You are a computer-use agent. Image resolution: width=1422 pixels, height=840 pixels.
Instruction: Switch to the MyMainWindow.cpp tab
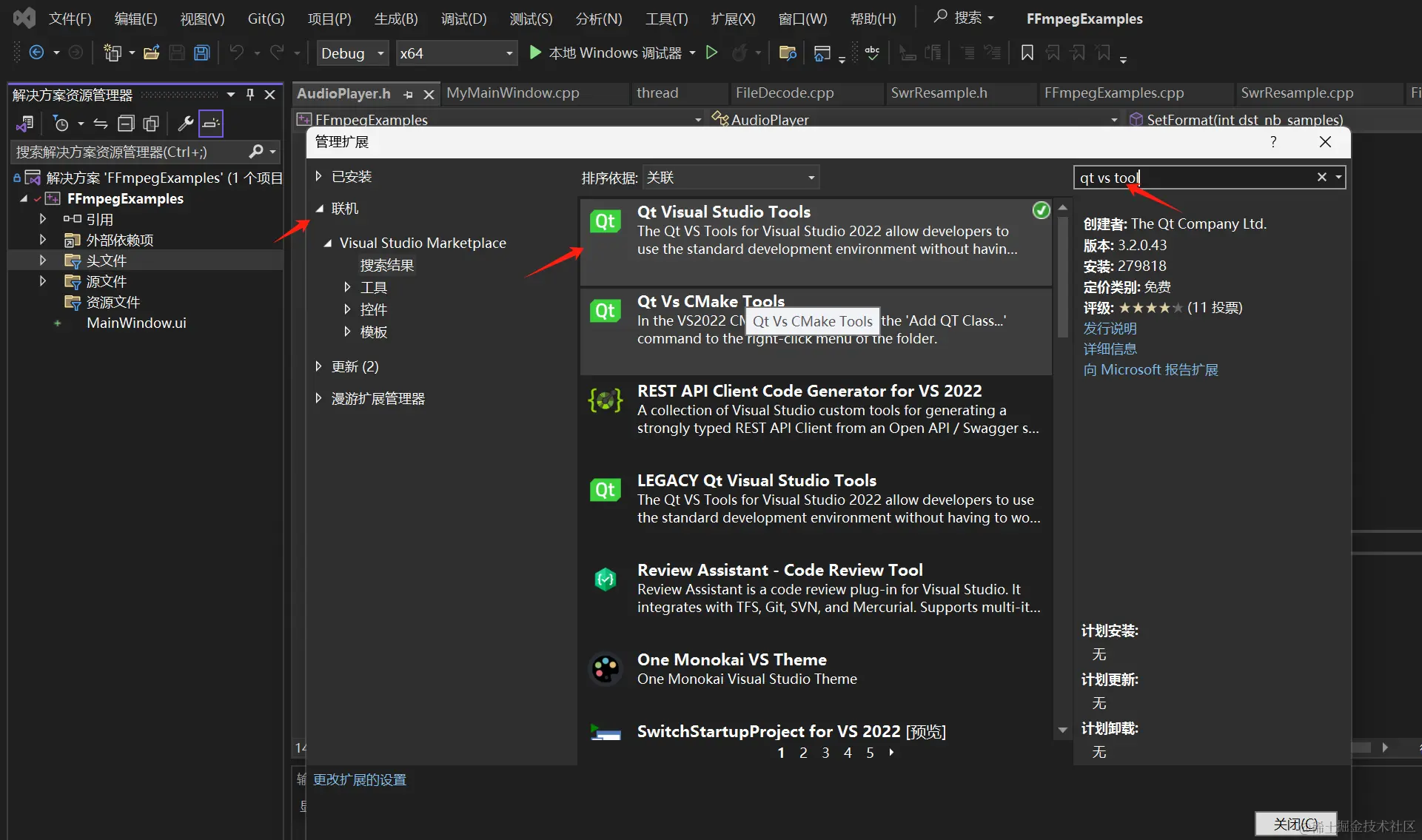point(513,93)
